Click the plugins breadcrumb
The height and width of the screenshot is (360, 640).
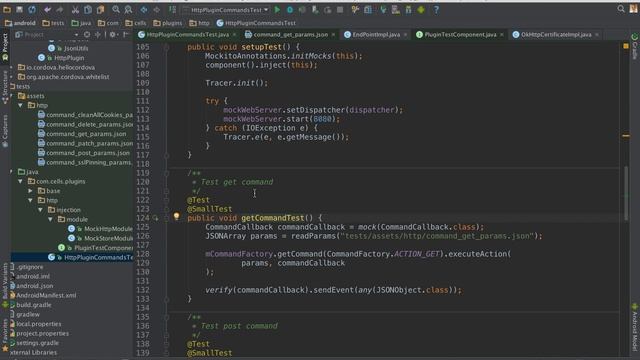pyautogui.click(x=168, y=23)
